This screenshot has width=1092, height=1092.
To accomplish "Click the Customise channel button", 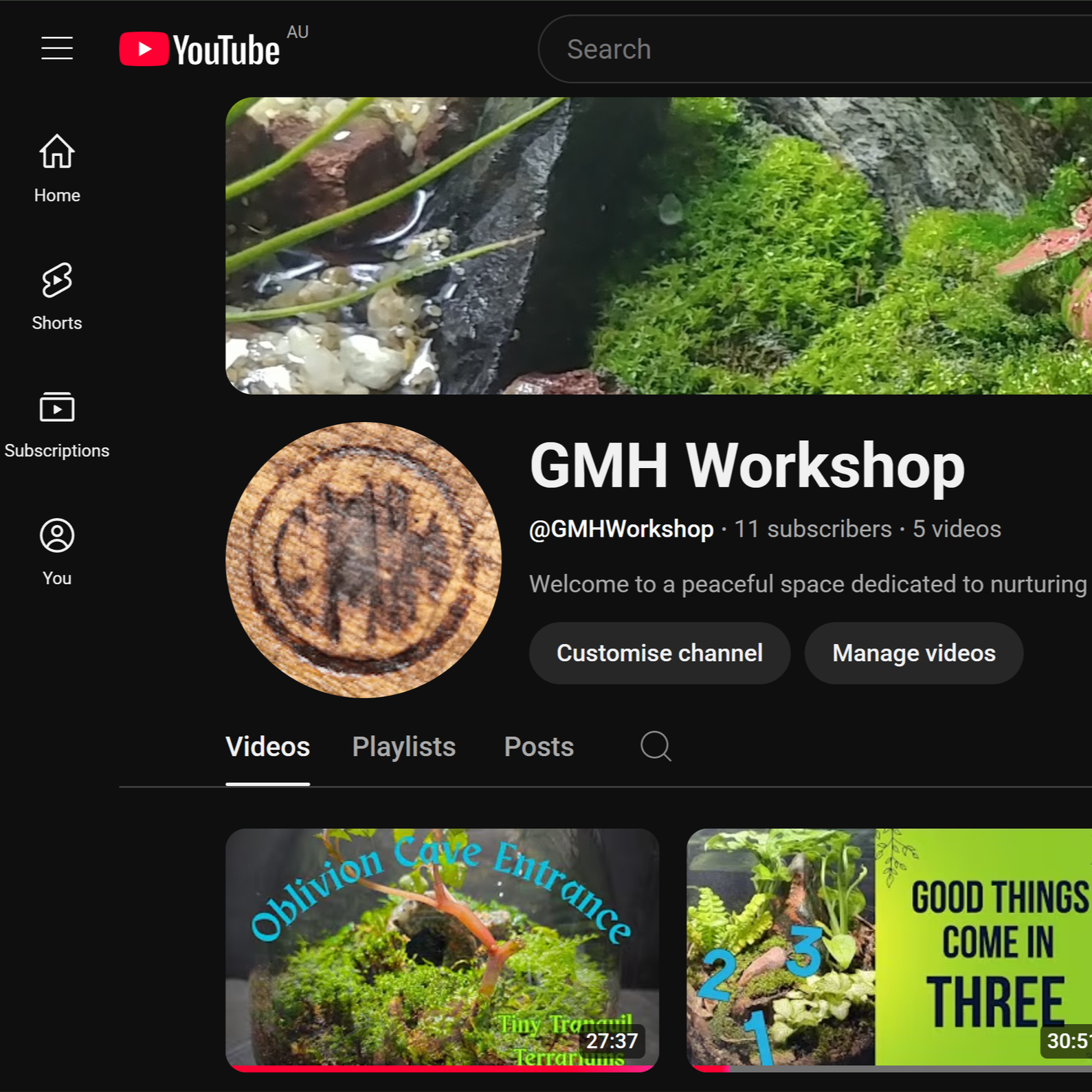I will point(660,653).
